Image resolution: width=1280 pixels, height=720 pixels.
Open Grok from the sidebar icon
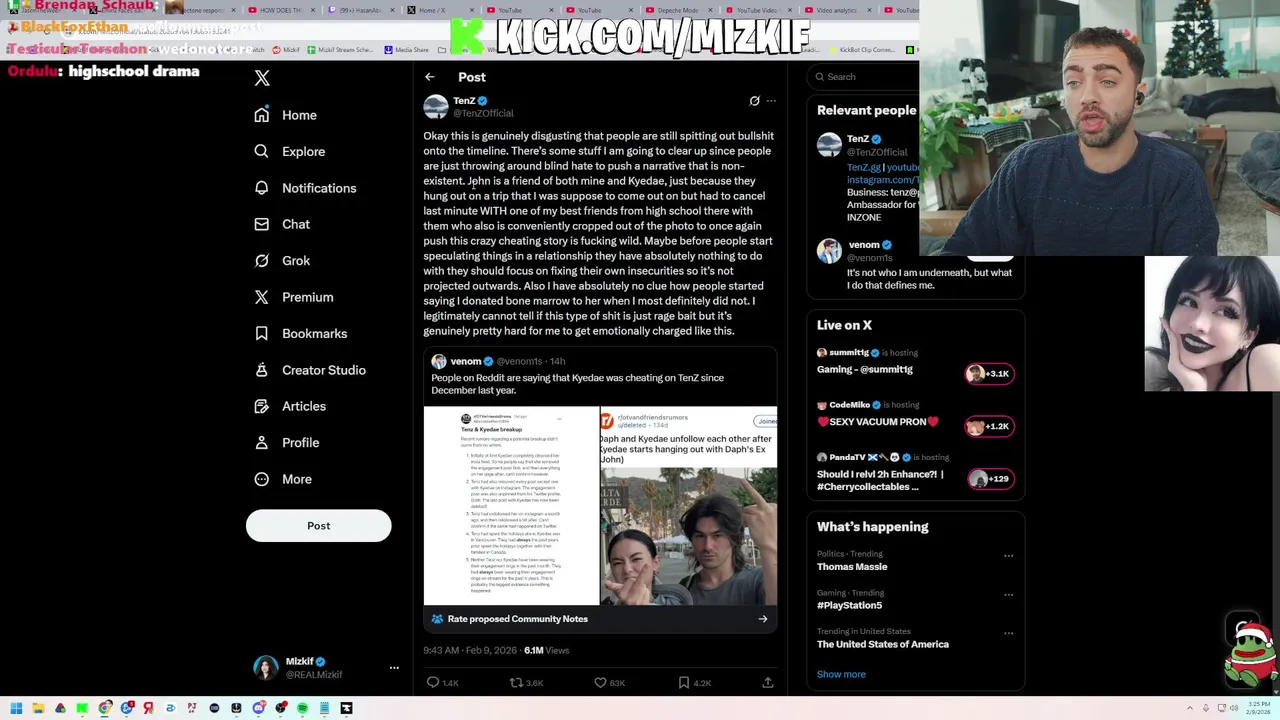[x=261, y=260]
